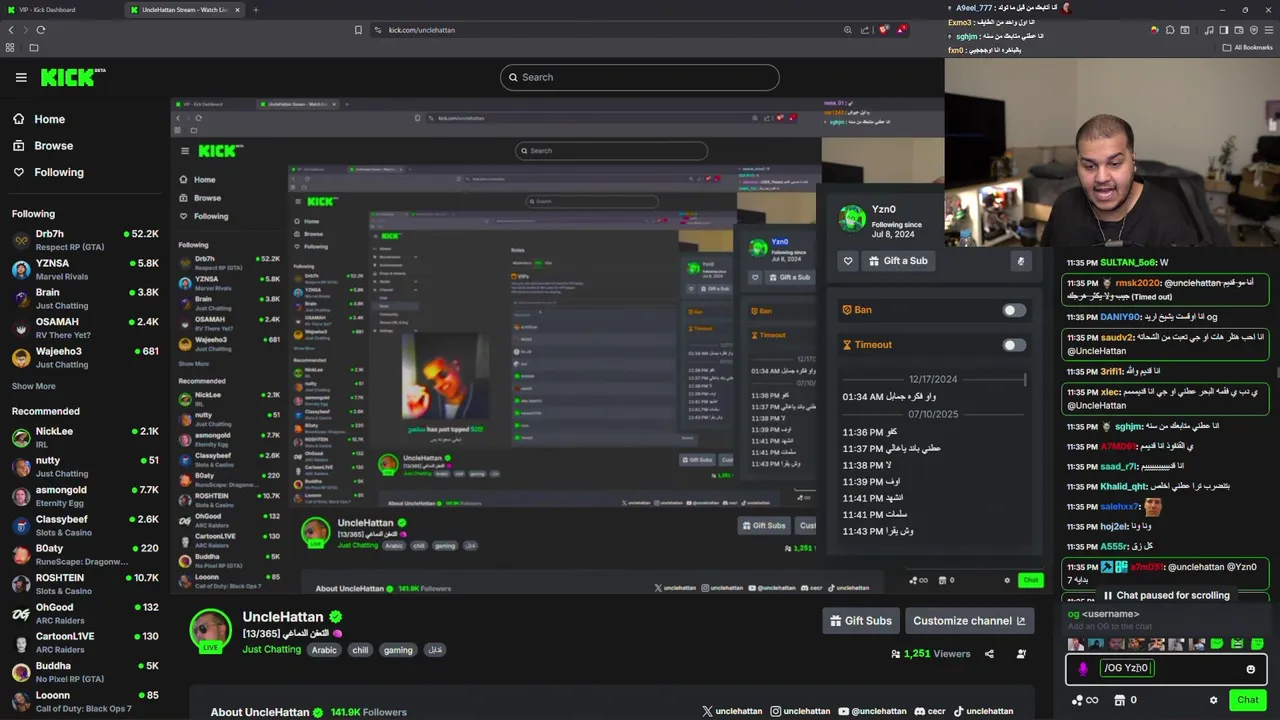
Task: Click green Chat send button
Action: coord(1247,700)
